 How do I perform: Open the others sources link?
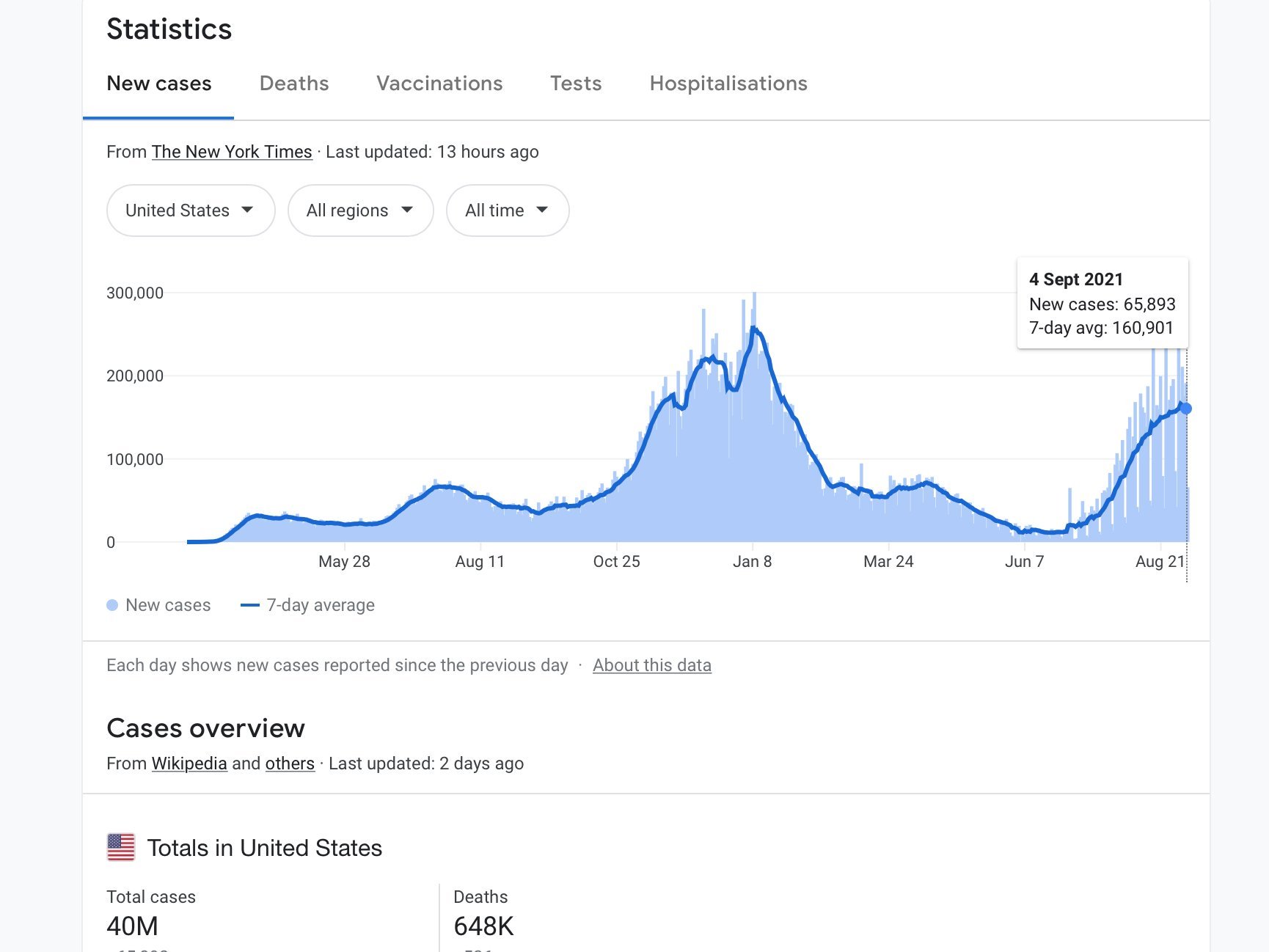[x=290, y=764]
